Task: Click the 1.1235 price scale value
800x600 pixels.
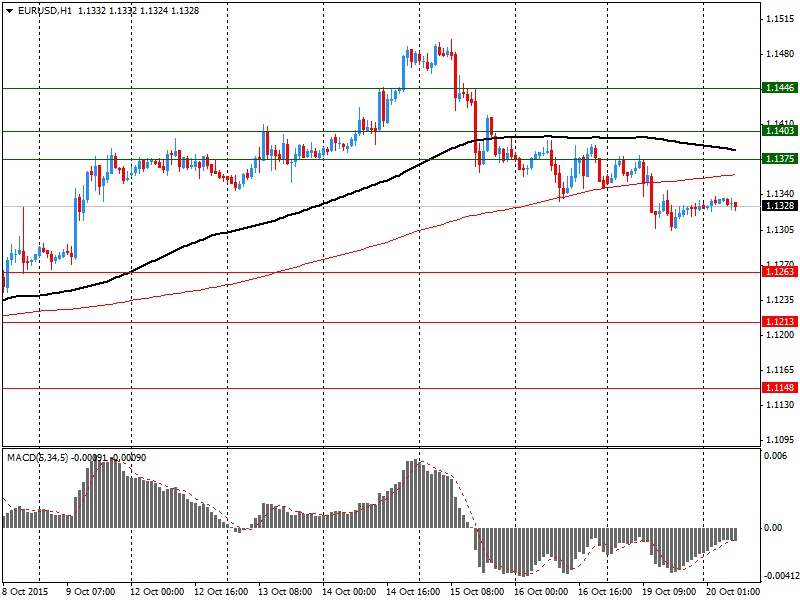Action: [x=780, y=300]
